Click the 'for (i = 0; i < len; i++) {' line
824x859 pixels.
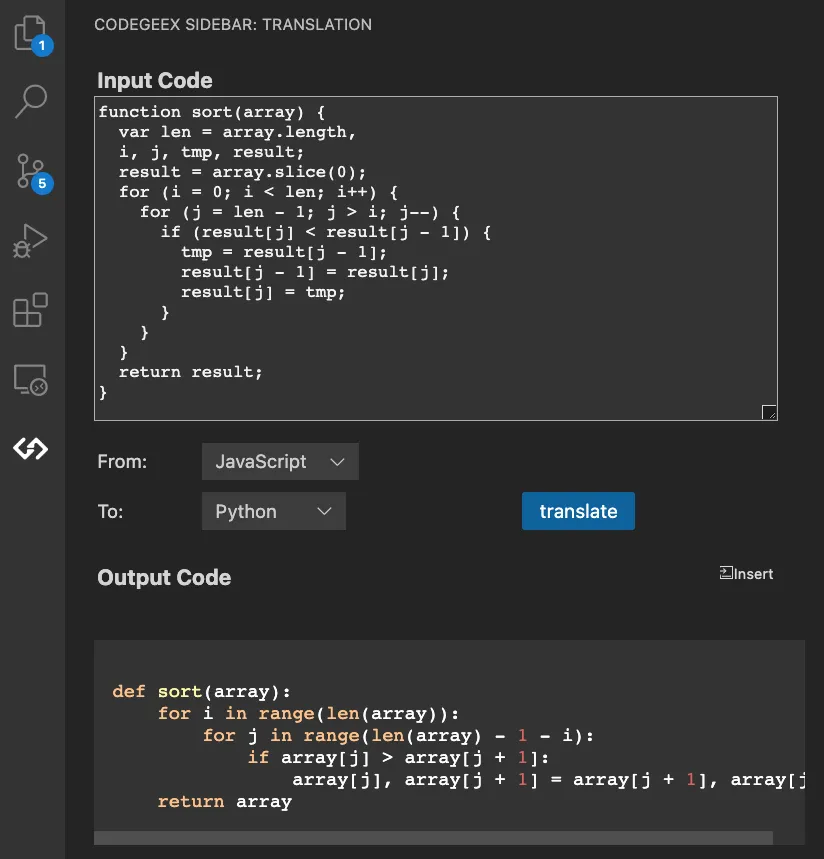pos(258,192)
